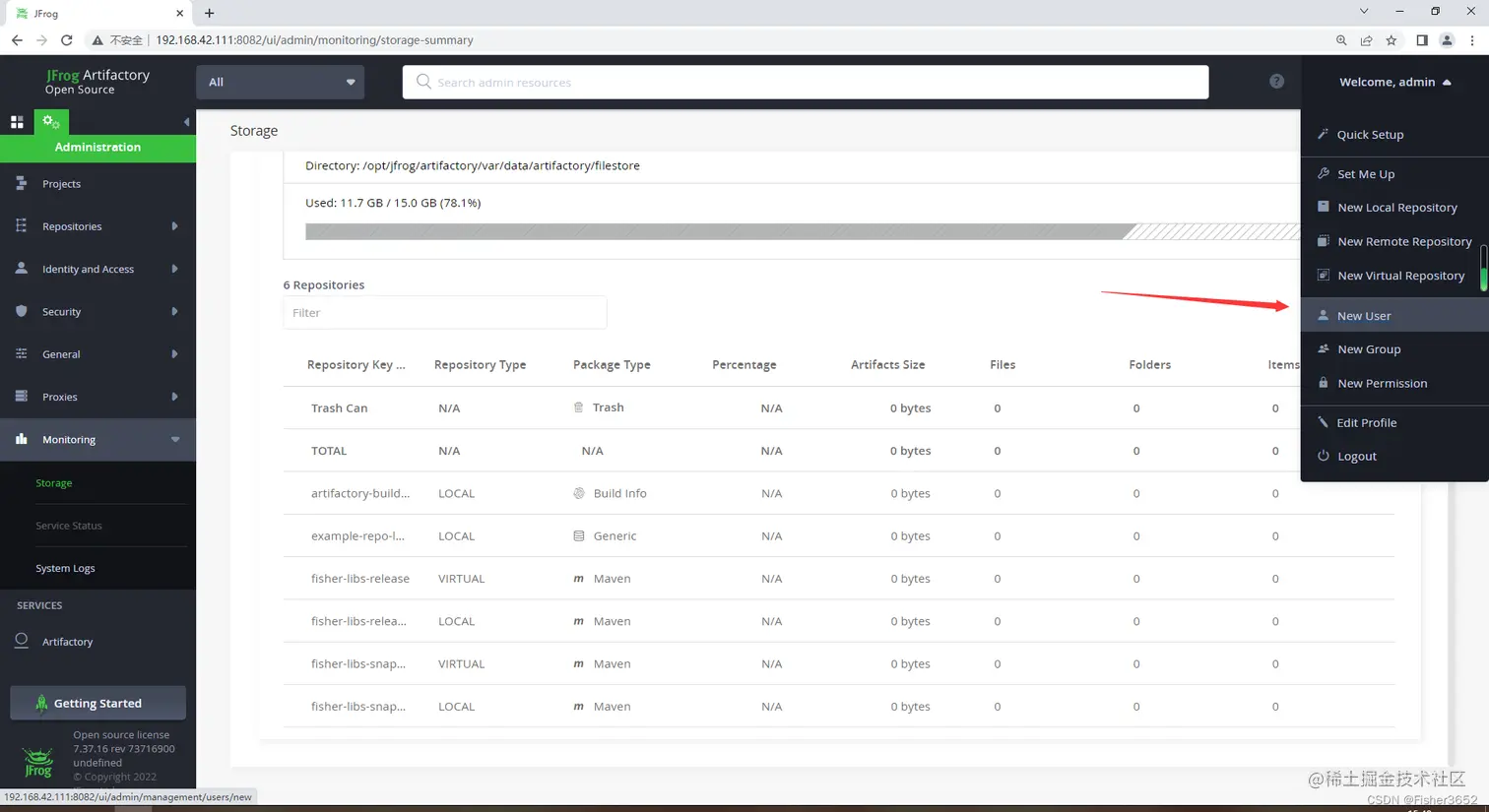Sort by Repository Type column header
1489x812 pixels.
(x=480, y=365)
